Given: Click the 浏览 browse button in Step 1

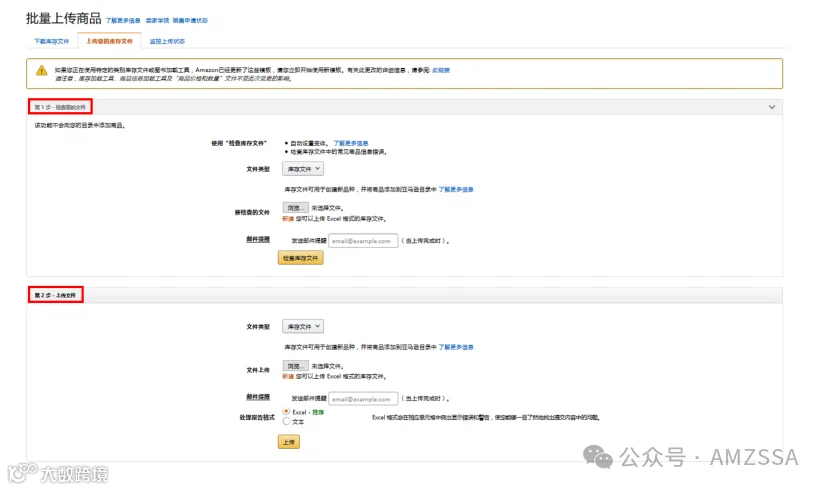Looking at the screenshot, I should pos(295,208).
